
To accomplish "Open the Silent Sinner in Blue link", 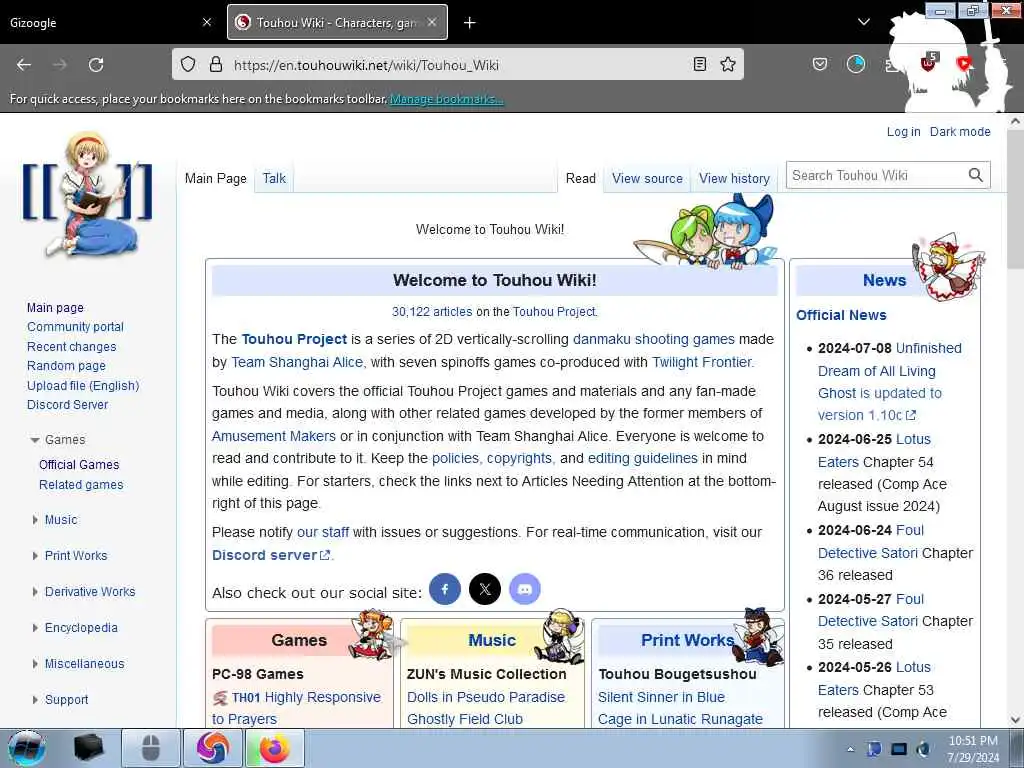I will point(661,697).
